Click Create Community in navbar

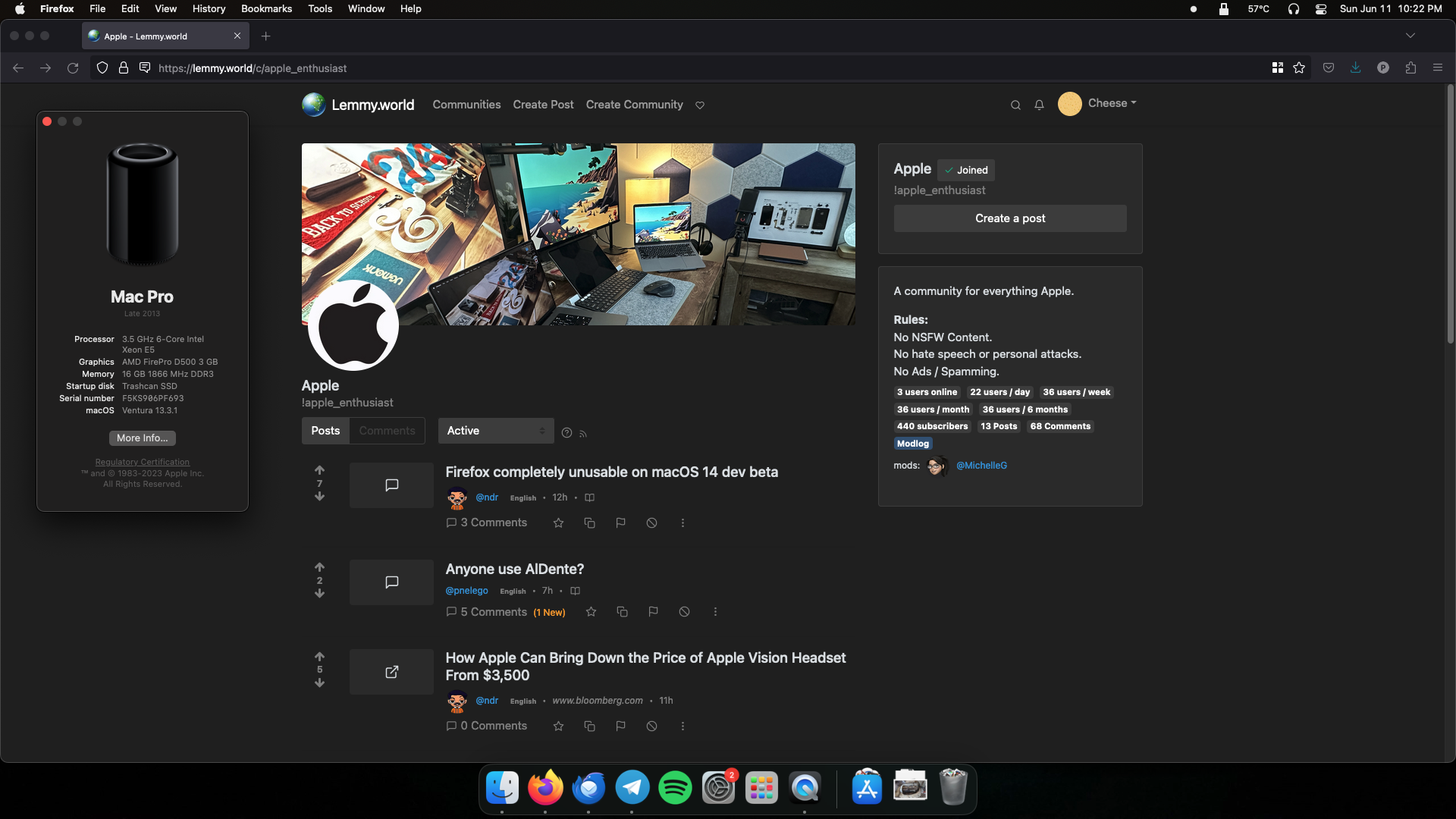[634, 105]
